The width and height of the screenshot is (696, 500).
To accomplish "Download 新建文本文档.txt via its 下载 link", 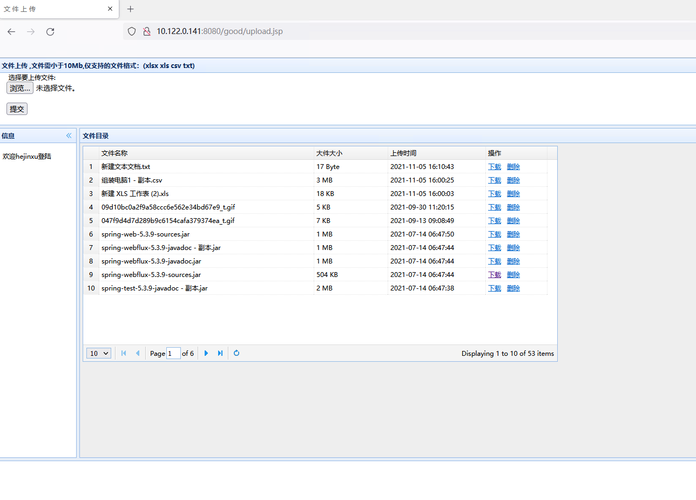I will click(x=494, y=167).
